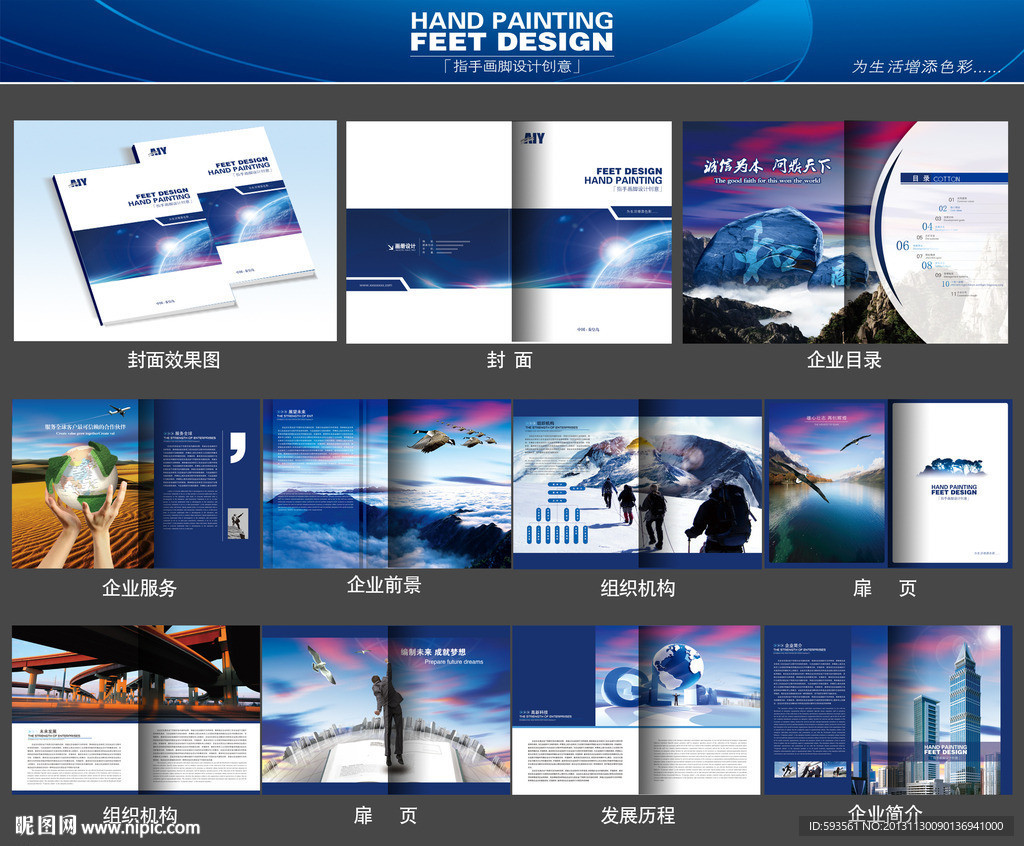The height and width of the screenshot is (846, 1024).
Task: Click 扉页 caption below the eagle spread
Action: (885, 588)
